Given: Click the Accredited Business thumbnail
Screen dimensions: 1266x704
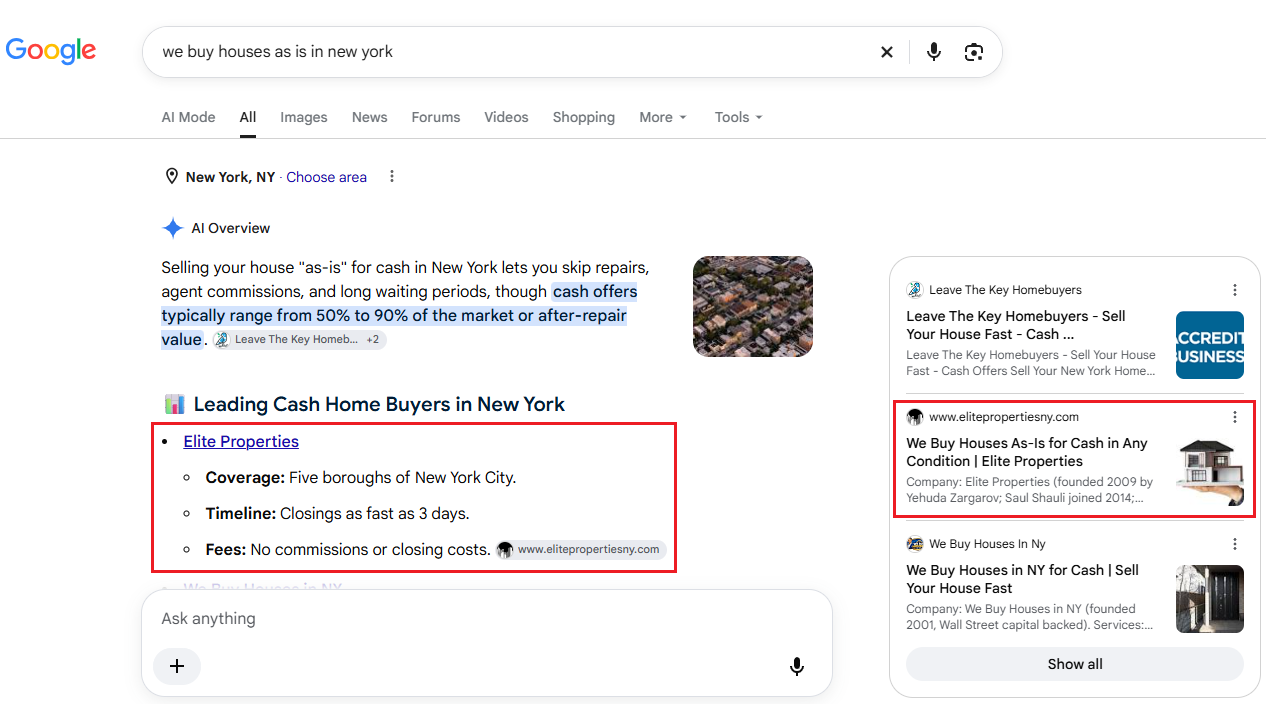Looking at the screenshot, I should [x=1210, y=345].
